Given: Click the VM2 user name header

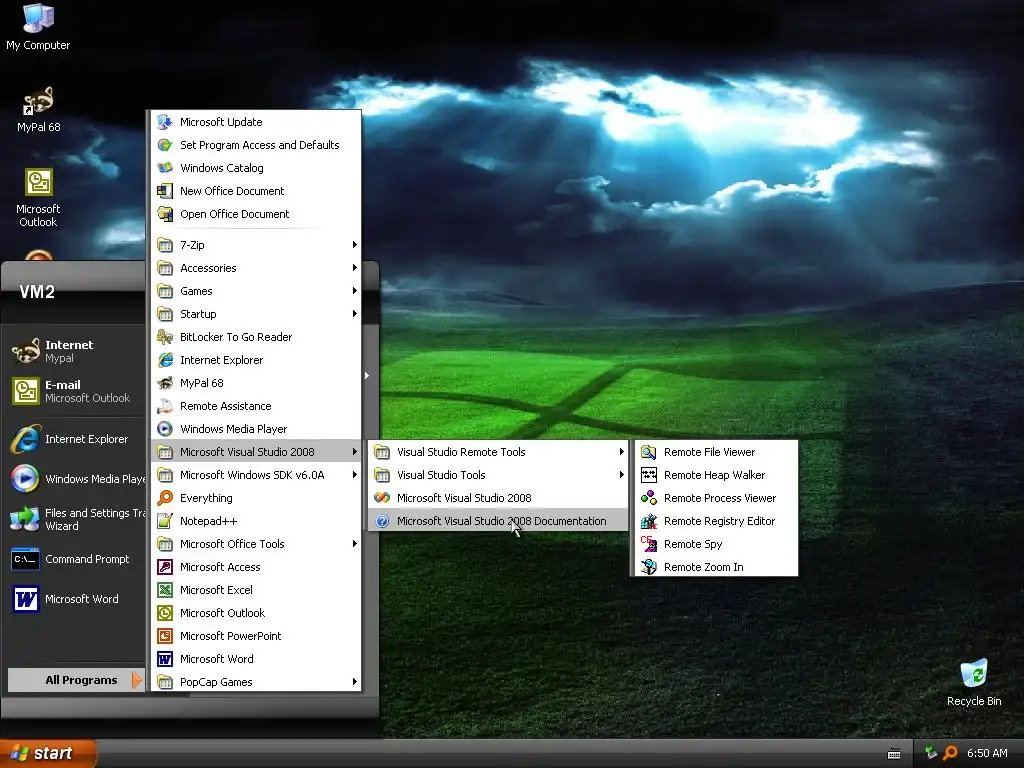Looking at the screenshot, I should click(x=37, y=292).
